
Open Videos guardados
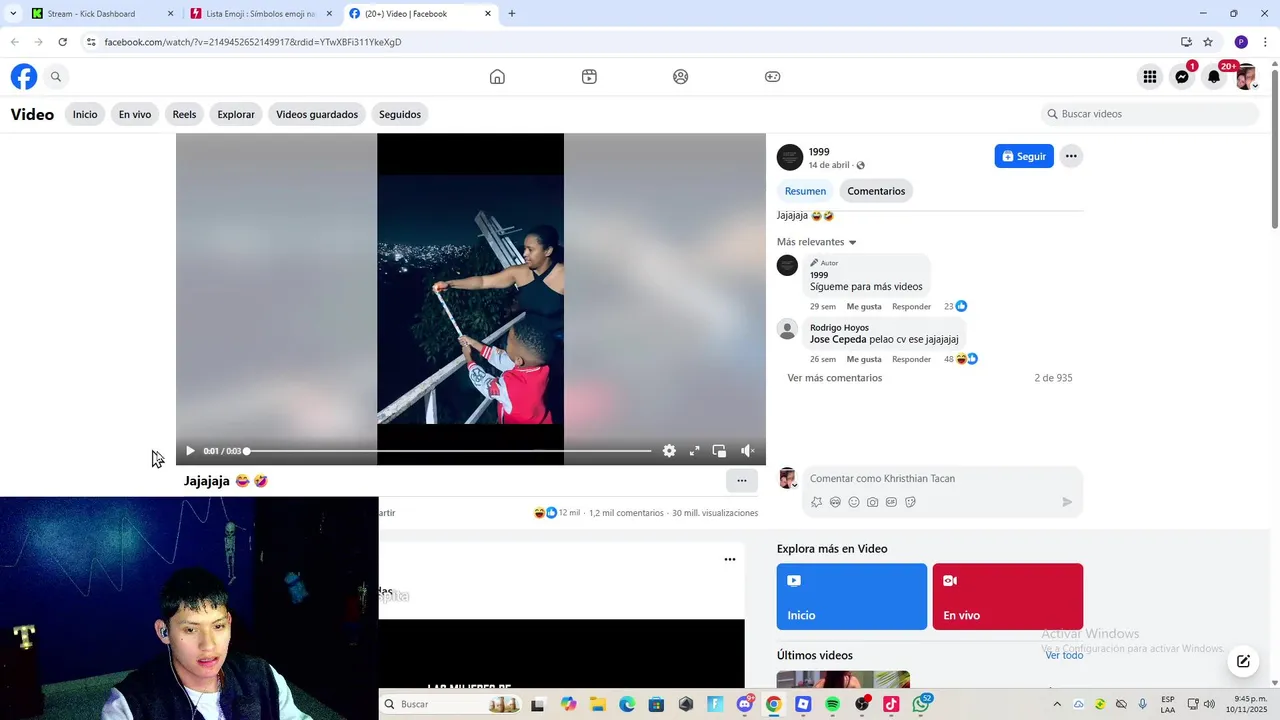tap(317, 114)
